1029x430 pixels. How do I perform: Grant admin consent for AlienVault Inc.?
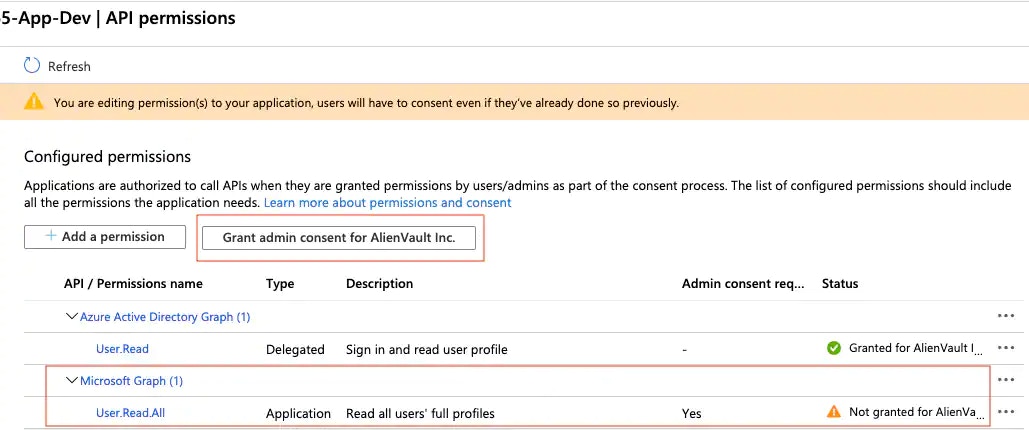point(339,238)
